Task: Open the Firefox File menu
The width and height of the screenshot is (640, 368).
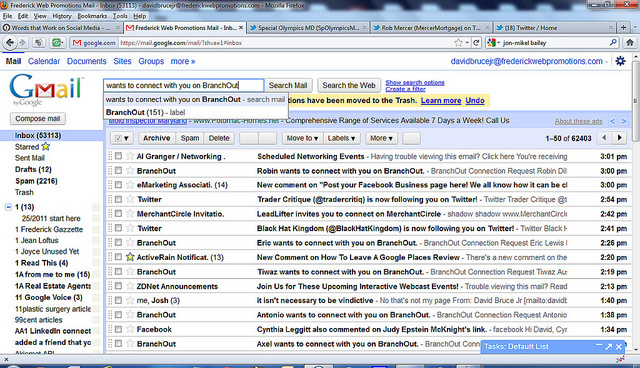Action: [x=7, y=16]
